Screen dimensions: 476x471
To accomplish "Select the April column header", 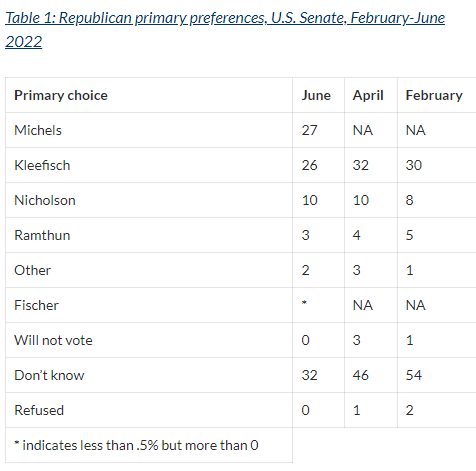I will pyautogui.click(x=368, y=96).
